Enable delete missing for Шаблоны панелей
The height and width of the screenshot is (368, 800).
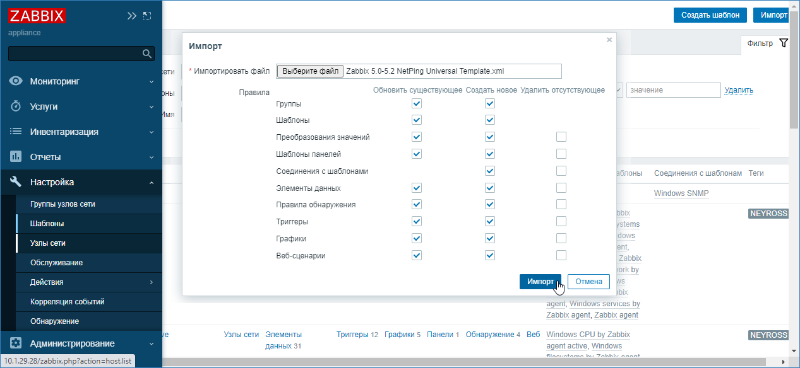tap(561, 154)
